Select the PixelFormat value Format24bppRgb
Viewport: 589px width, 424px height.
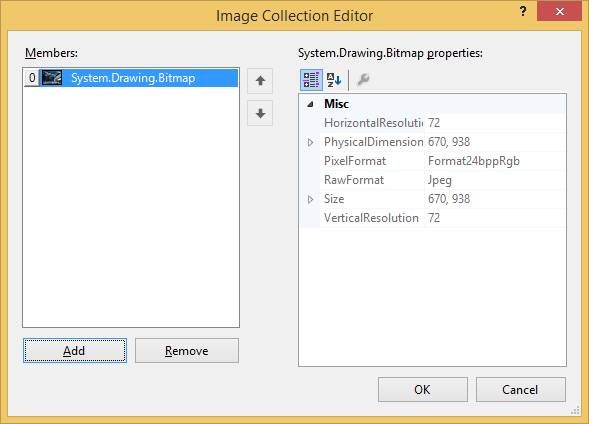pos(474,161)
